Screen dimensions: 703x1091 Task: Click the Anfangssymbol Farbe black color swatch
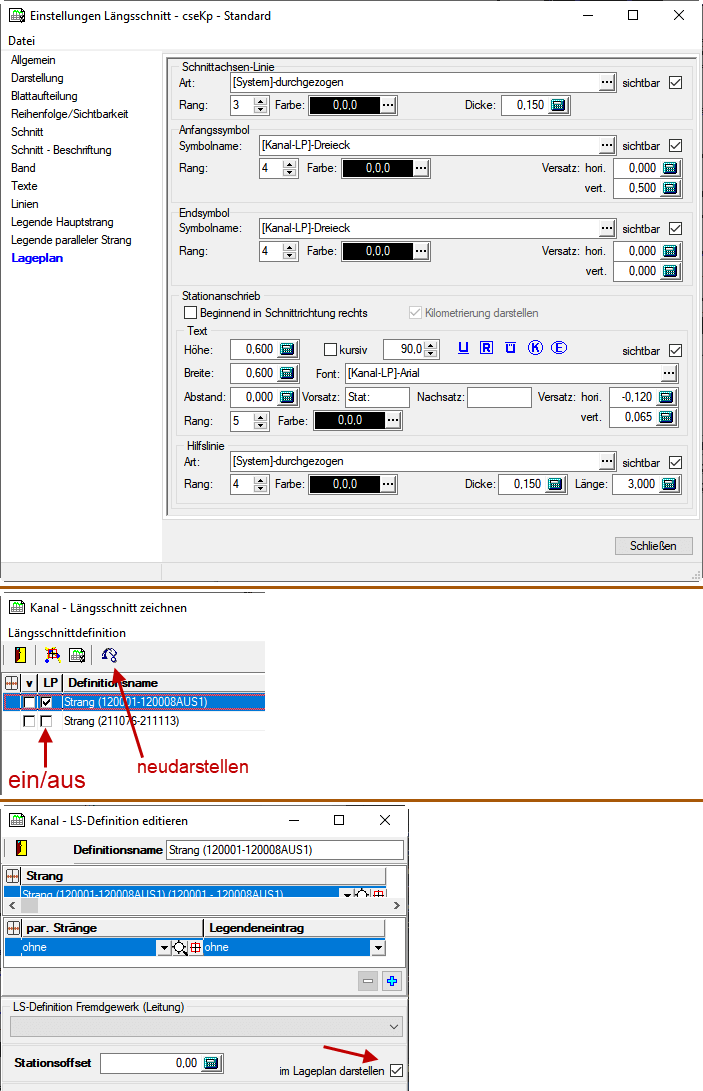pos(377,168)
